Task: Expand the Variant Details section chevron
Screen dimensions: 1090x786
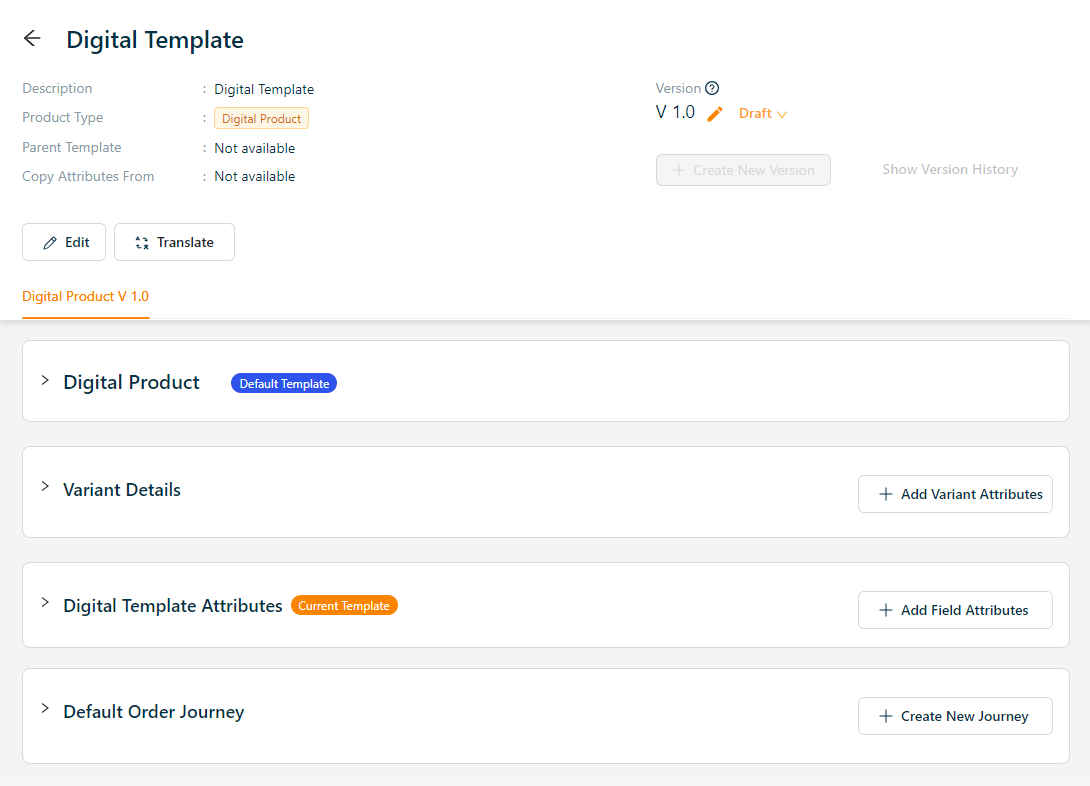Action: (45, 487)
